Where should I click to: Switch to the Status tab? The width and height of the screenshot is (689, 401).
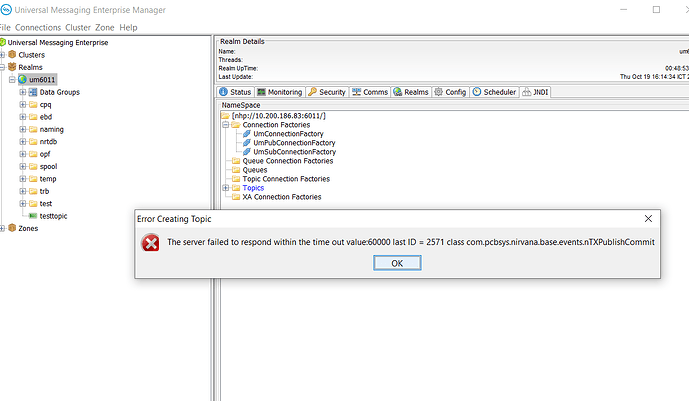click(235, 92)
